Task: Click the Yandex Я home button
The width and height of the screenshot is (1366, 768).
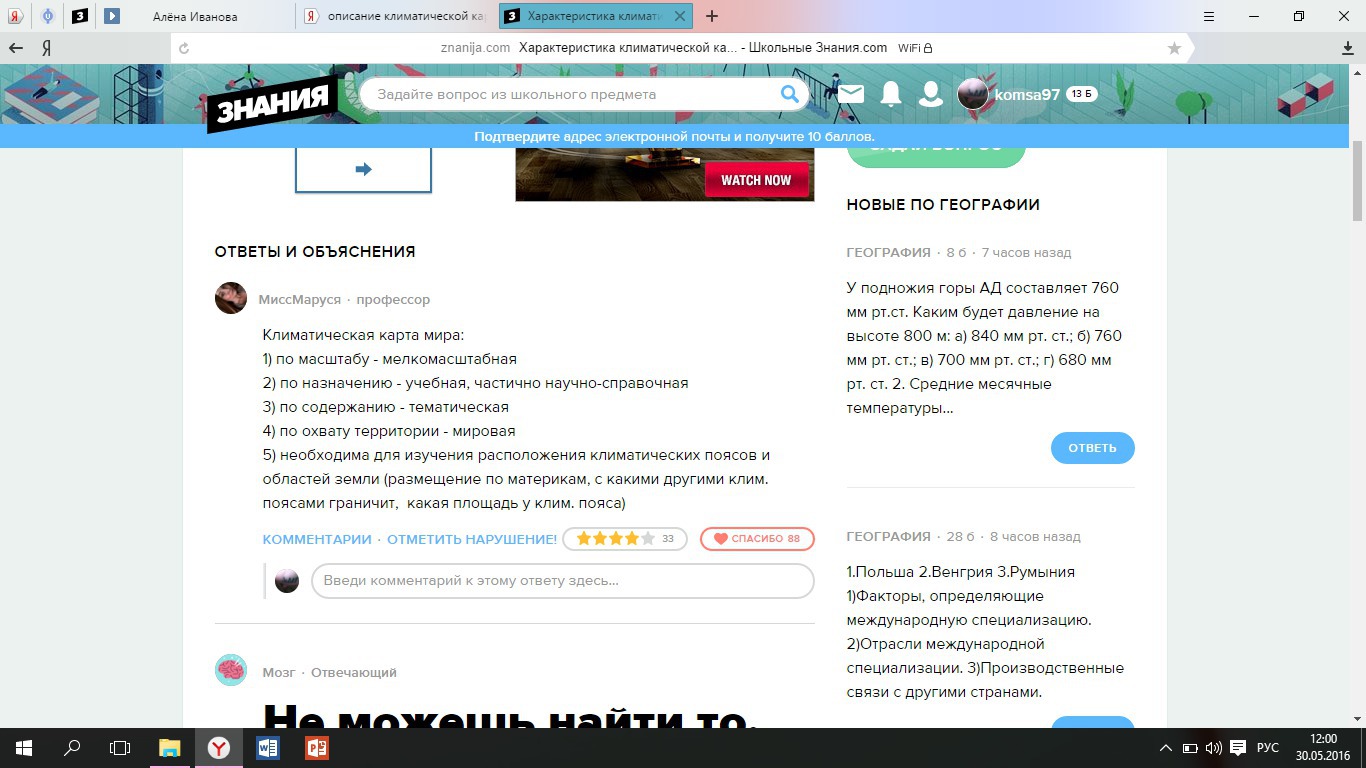Action: [x=46, y=48]
